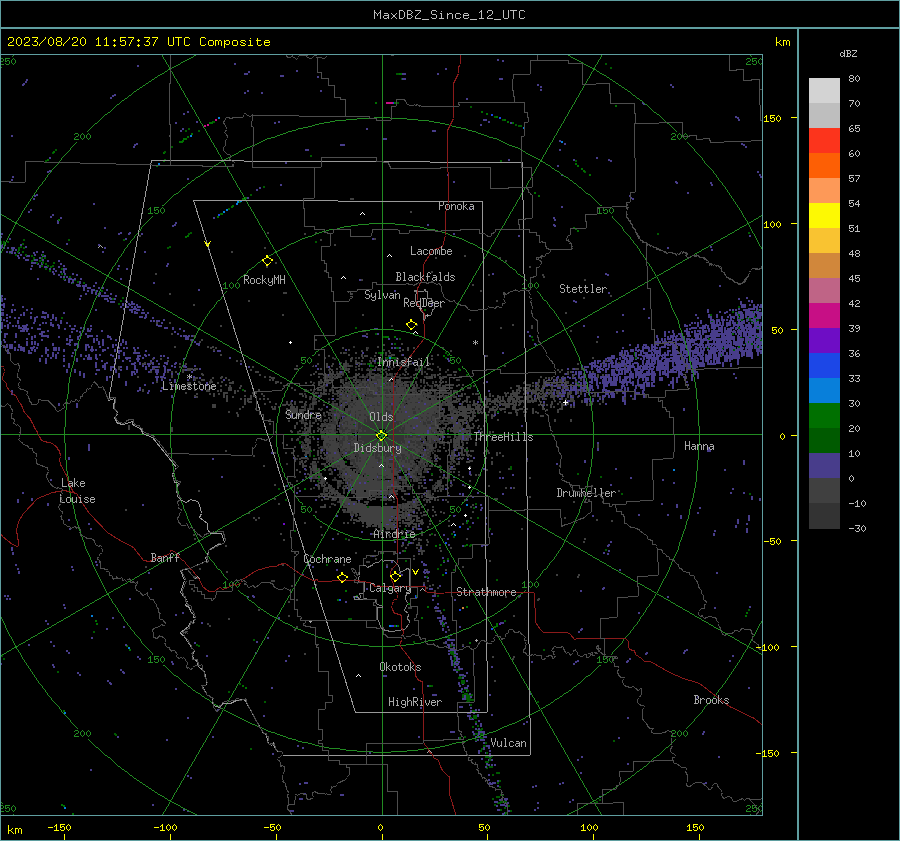Click the Limestone label
This screenshot has width=900, height=841.
189,386
